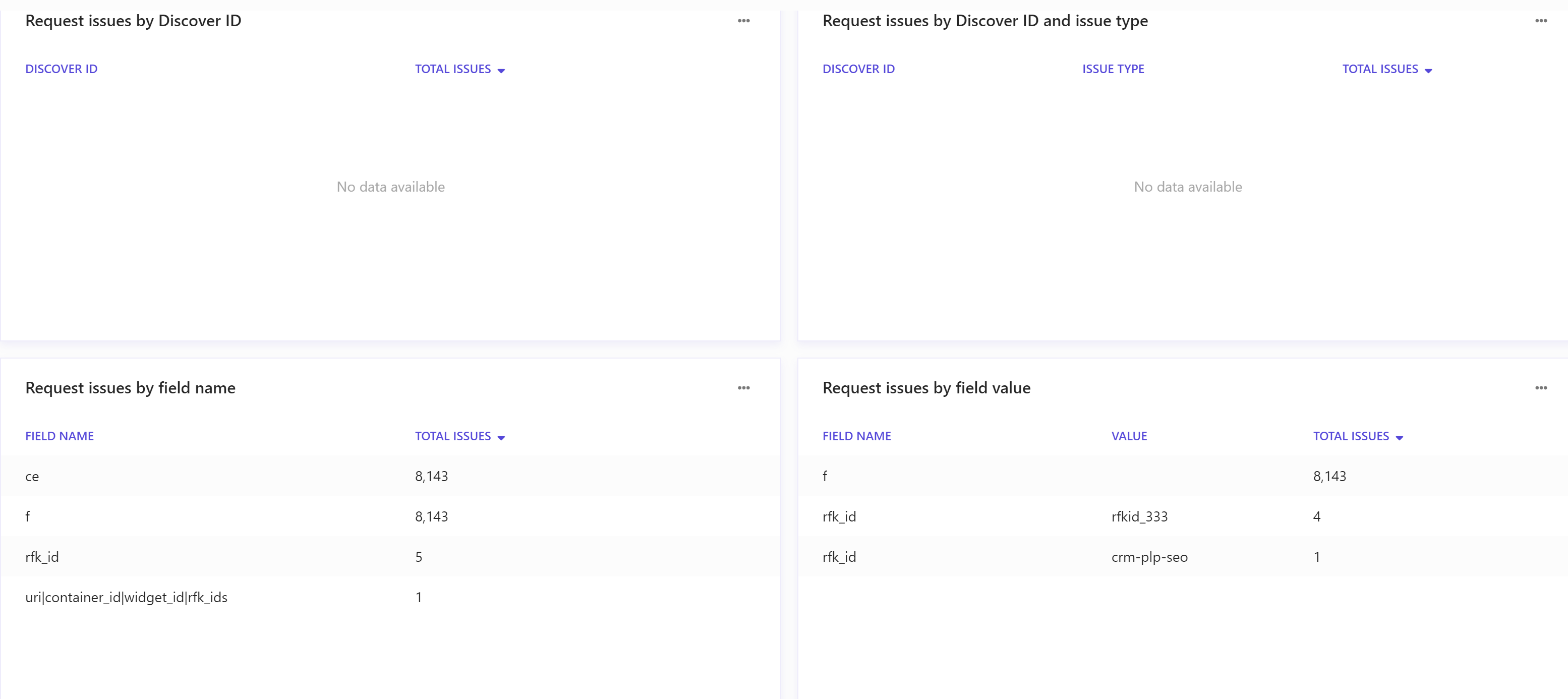Image resolution: width=1568 pixels, height=699 pixels.
Task: Click the 'rfkid_333' value cell
Action: tap(1139, 516)
